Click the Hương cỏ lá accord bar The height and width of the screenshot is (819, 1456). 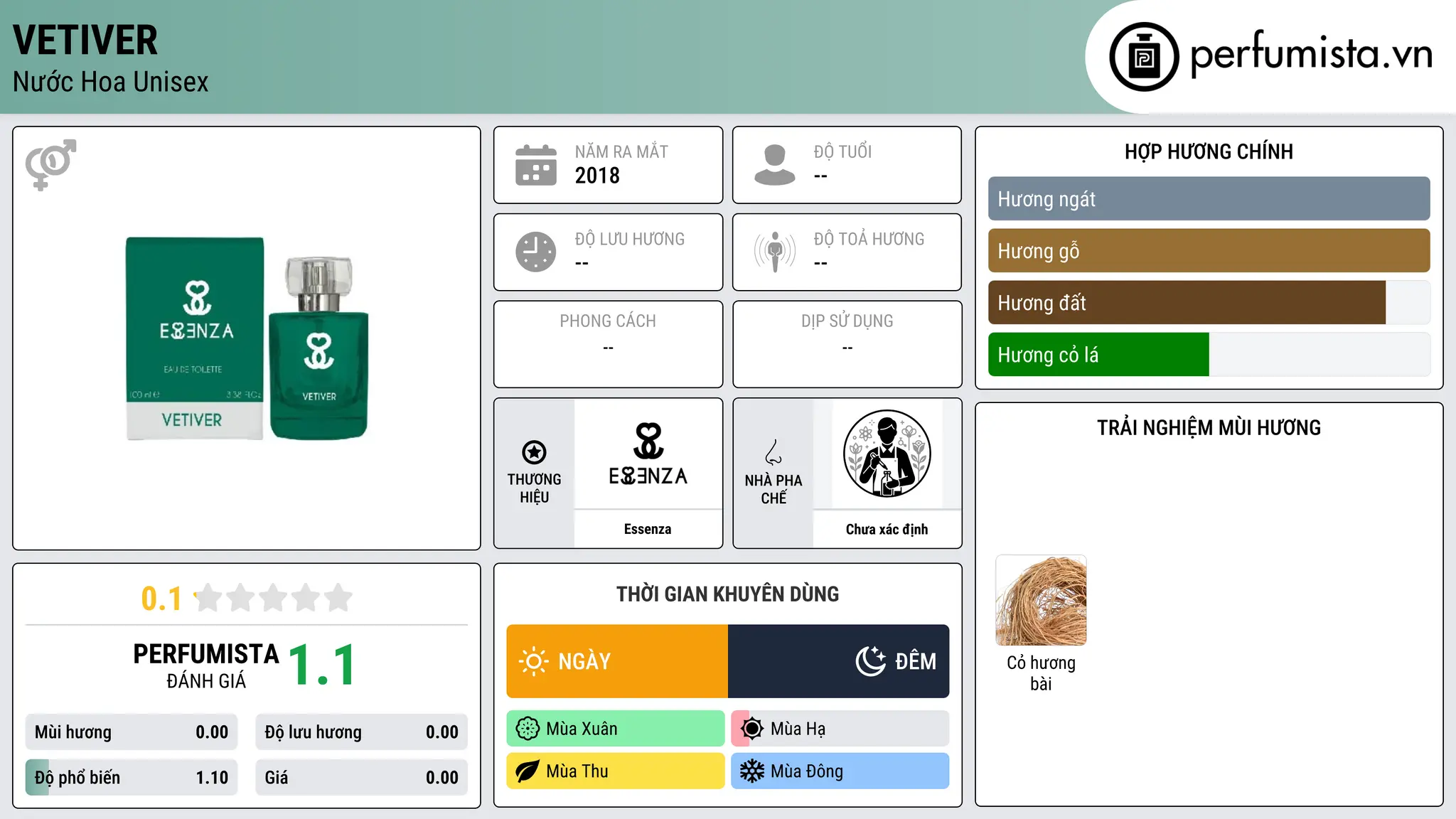click(x=1209, y=355)
